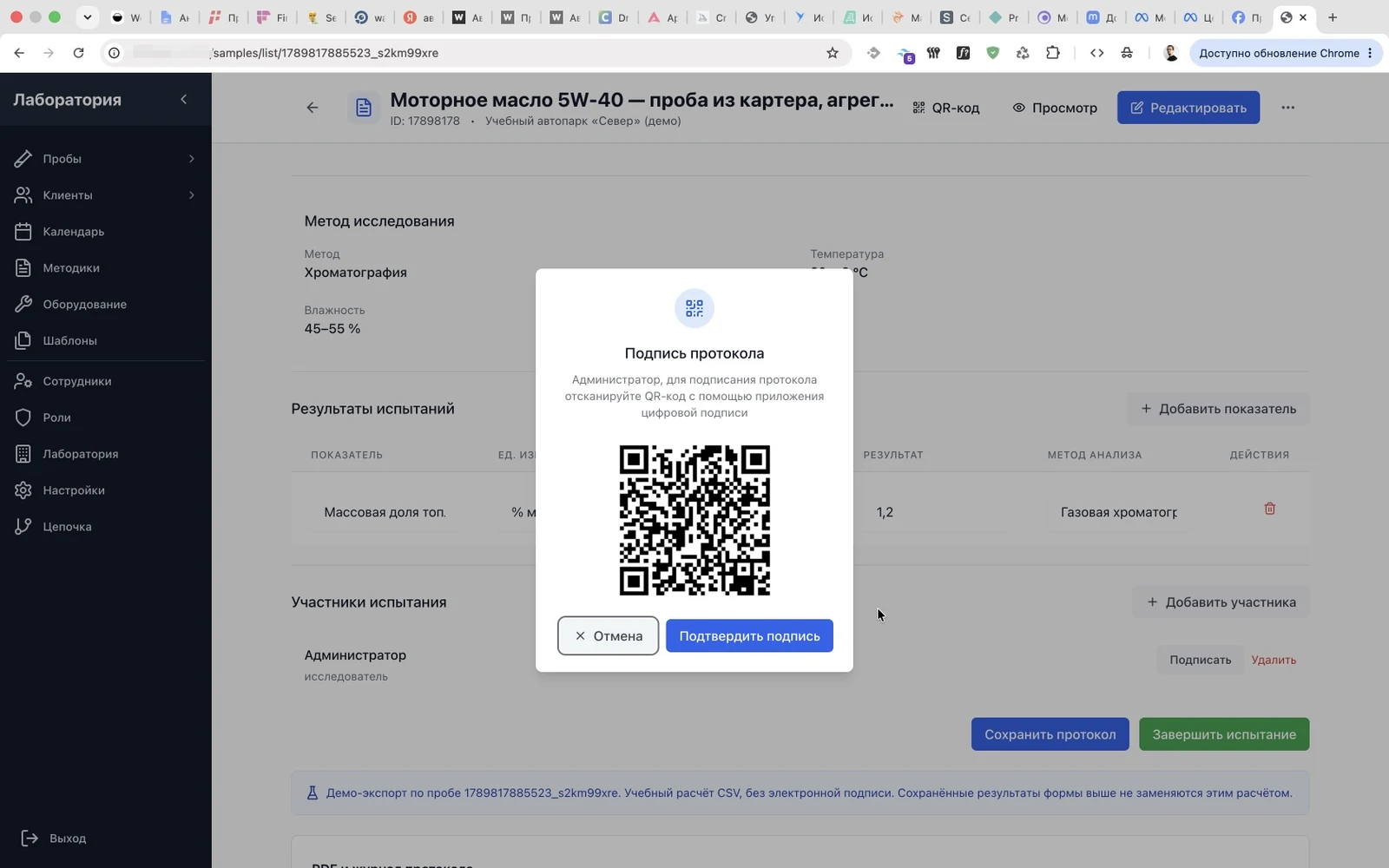
Task: Confirm signature with Подтвердить подпись button
Action: coord(749,635)
